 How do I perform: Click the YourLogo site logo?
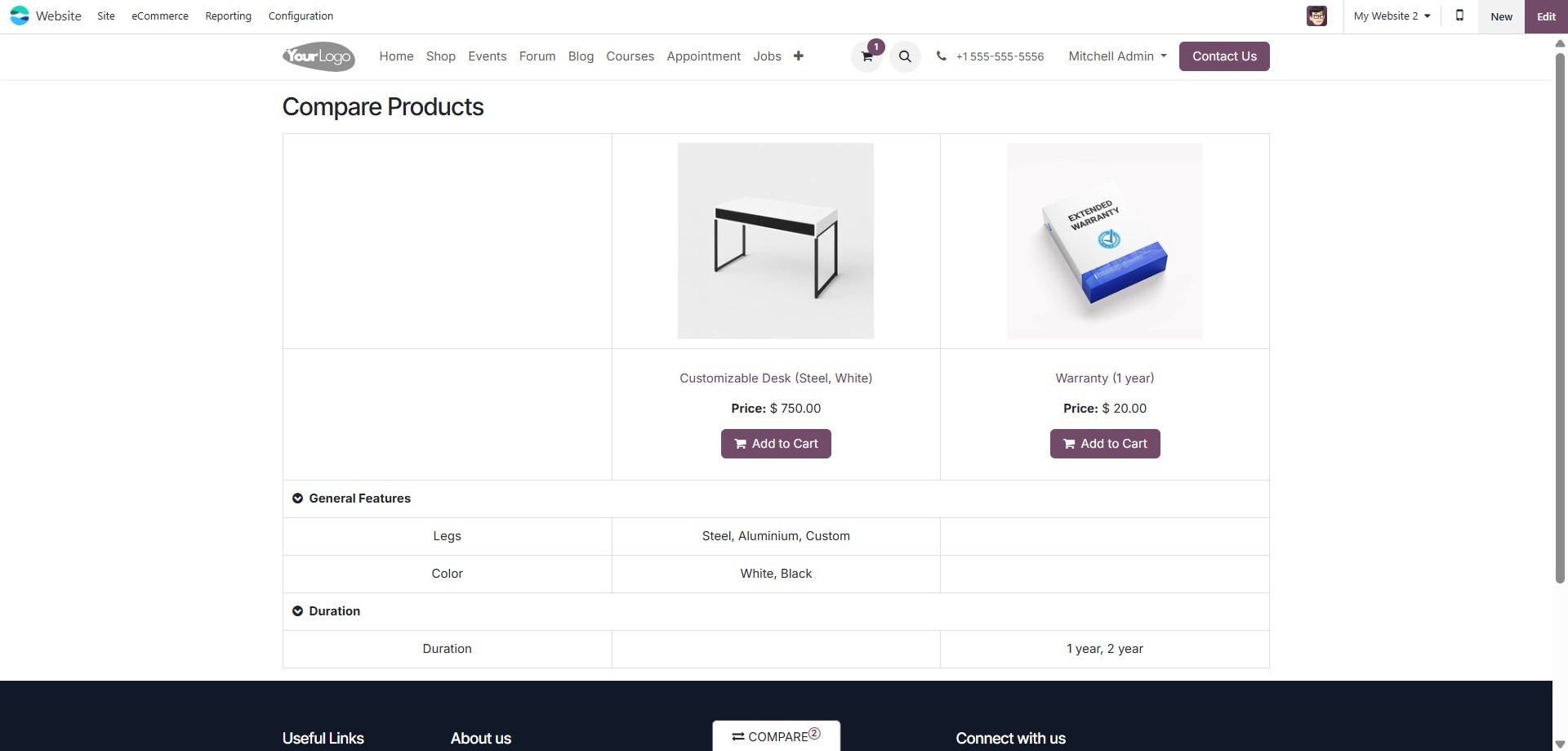(318, 56)
